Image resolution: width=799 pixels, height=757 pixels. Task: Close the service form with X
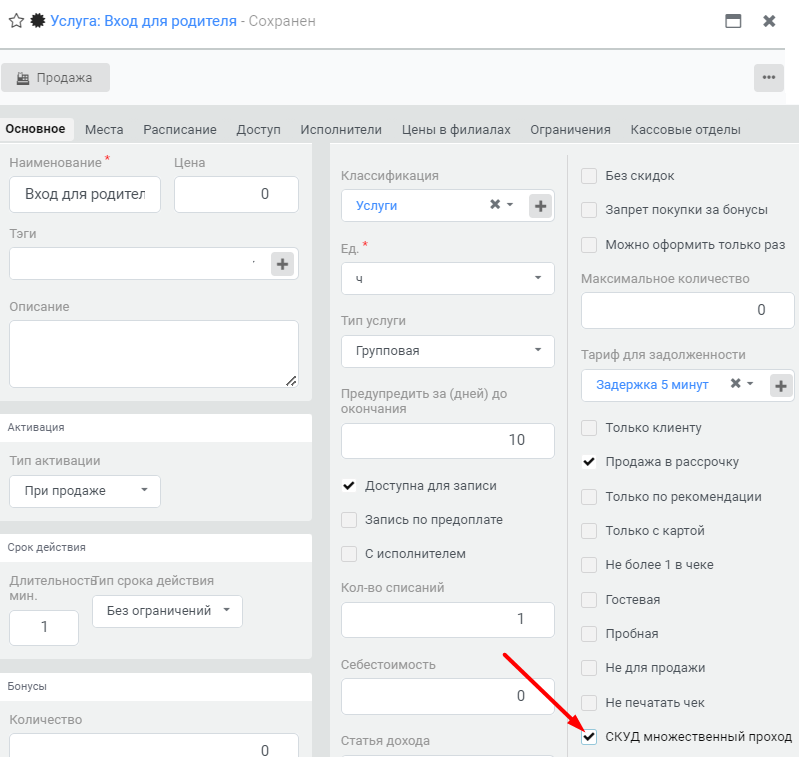point(769,21)
